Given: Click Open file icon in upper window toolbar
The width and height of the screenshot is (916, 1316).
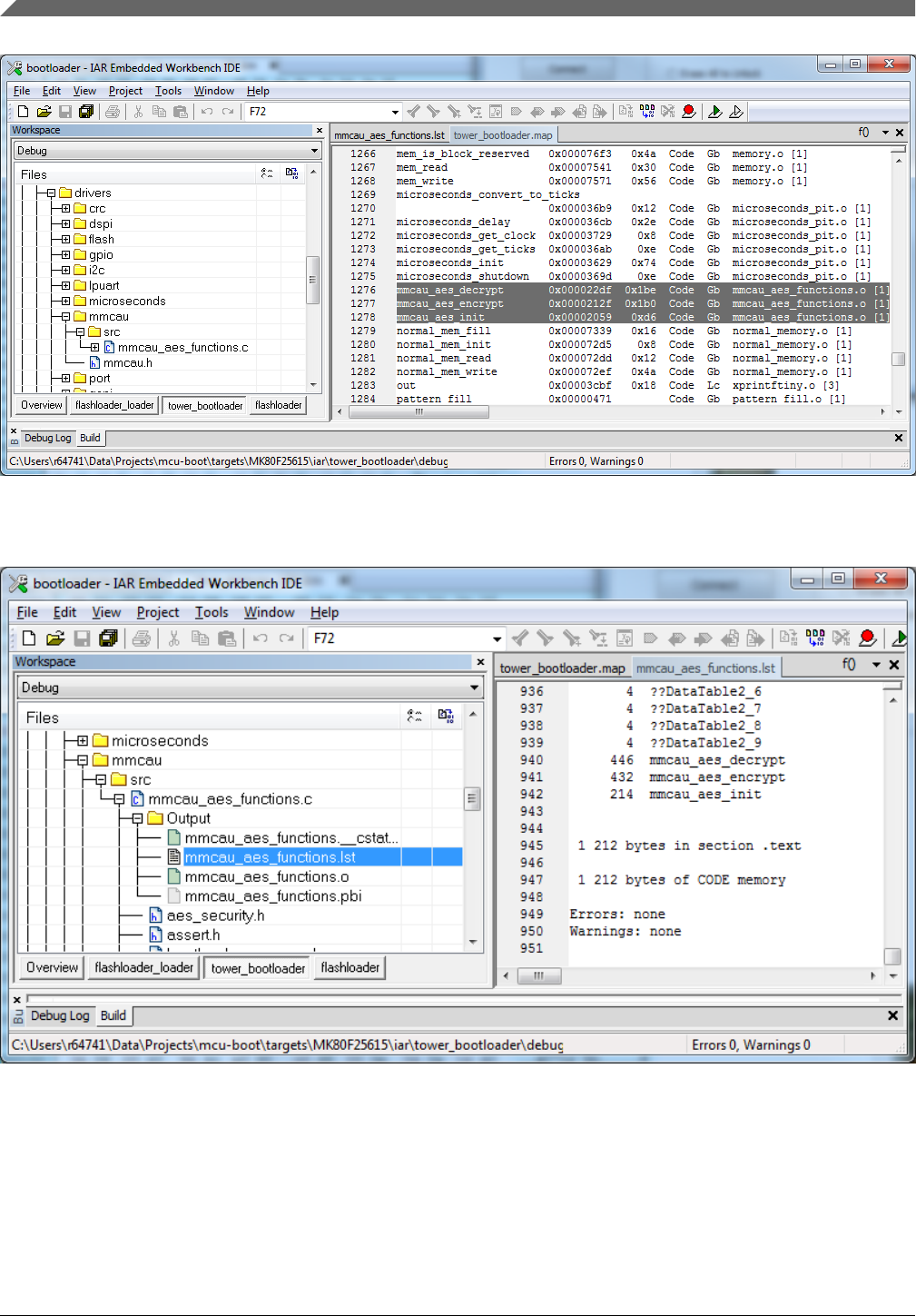Looking at the screenshot, I should [44, 112].
